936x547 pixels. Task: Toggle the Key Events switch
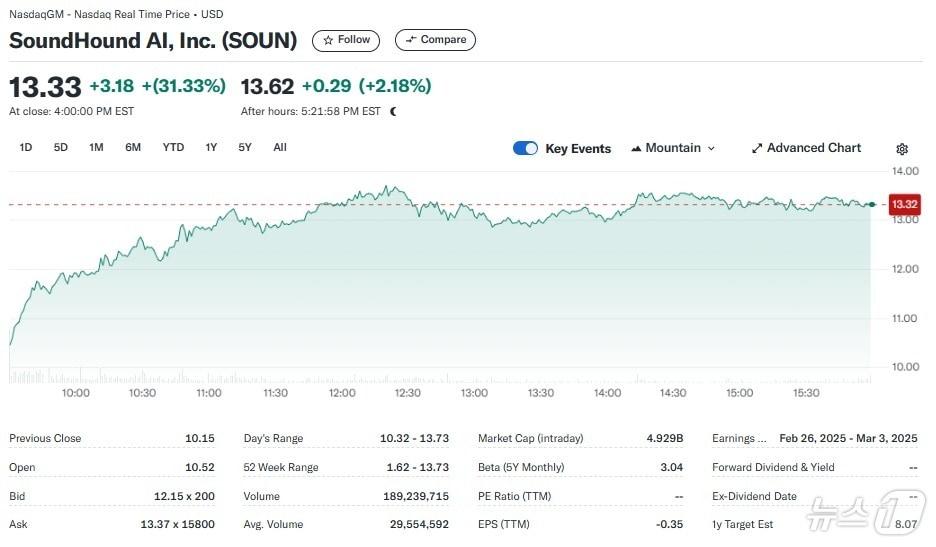(525, 148)
